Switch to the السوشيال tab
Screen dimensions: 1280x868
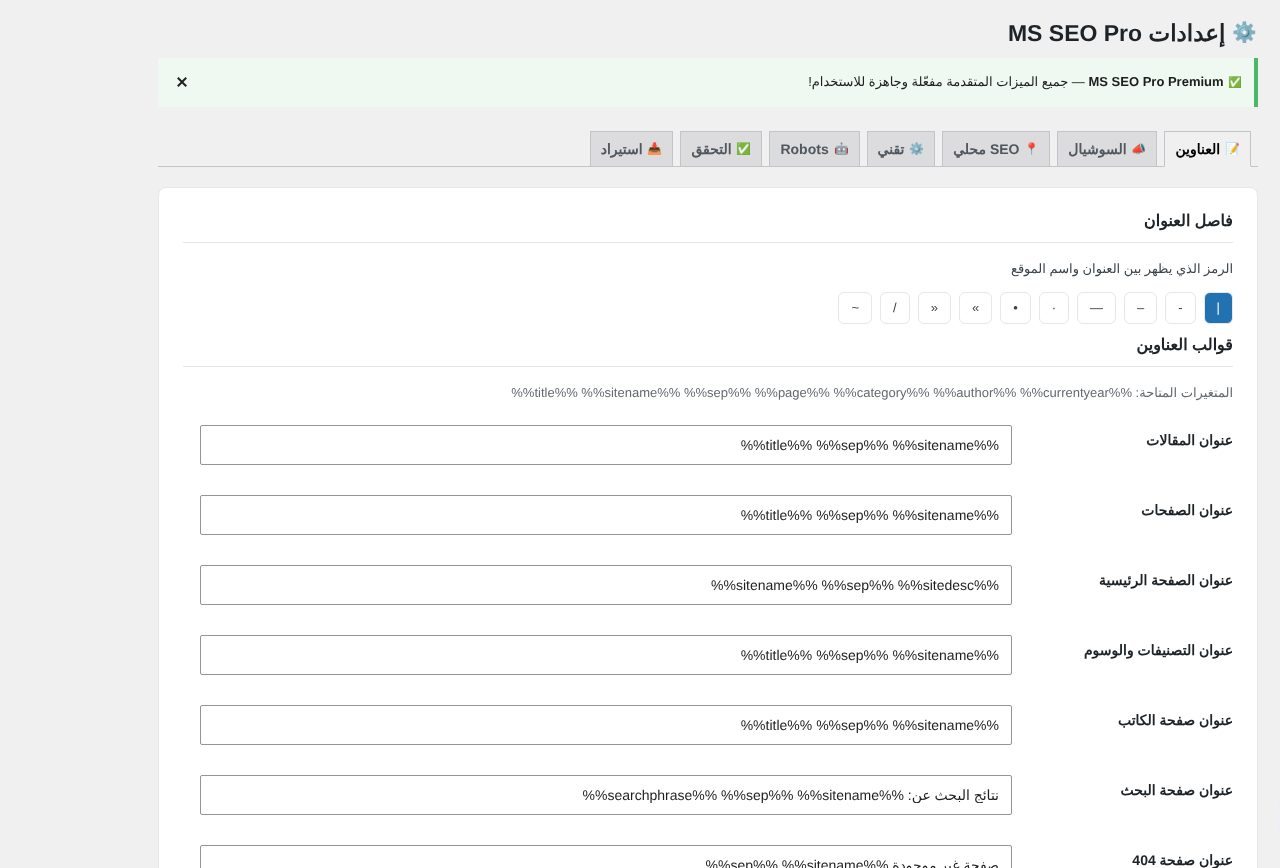click(1107, 149)
